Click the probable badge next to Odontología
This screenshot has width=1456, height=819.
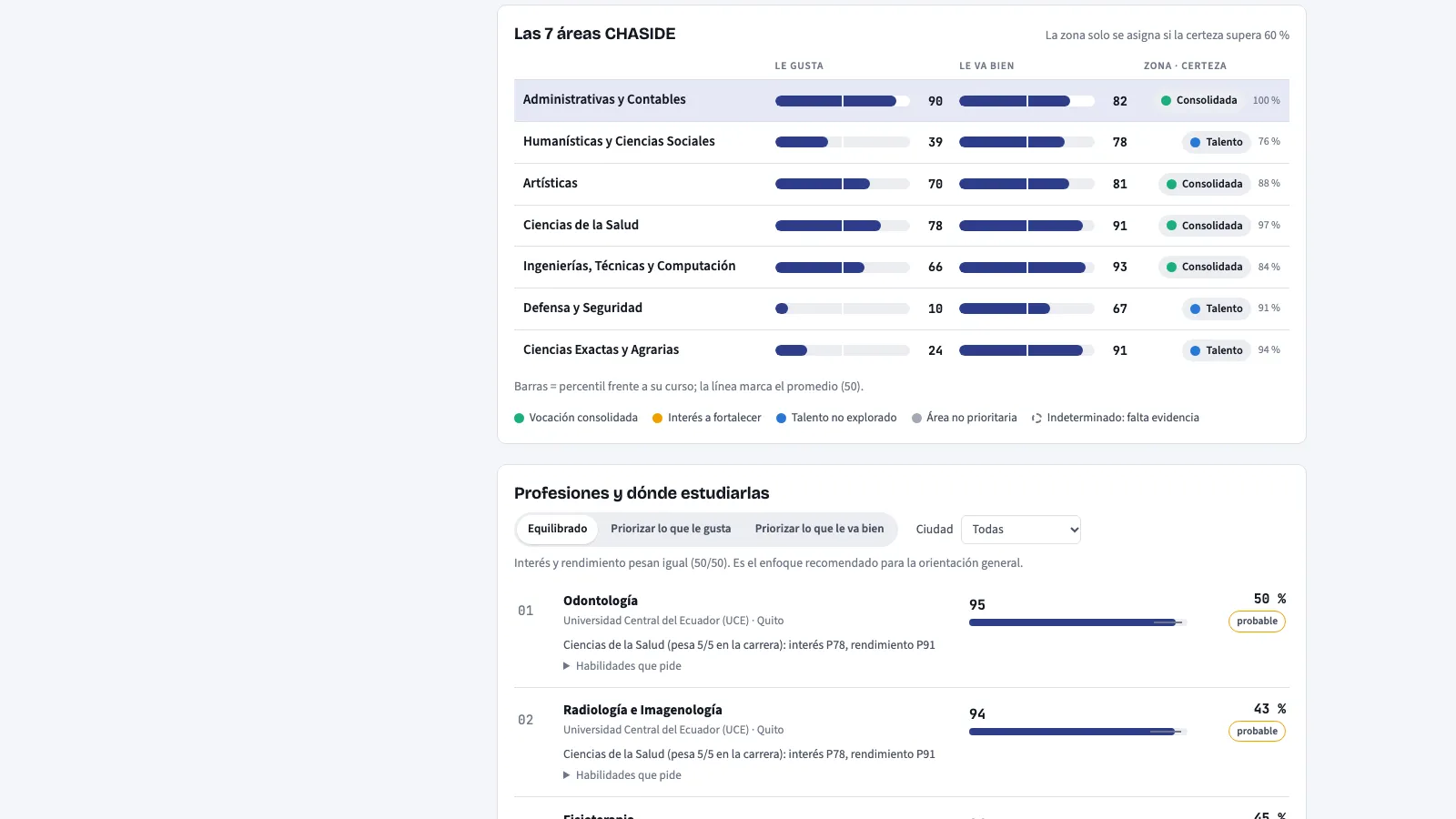pyautogui.click(x=1257, y=622)
